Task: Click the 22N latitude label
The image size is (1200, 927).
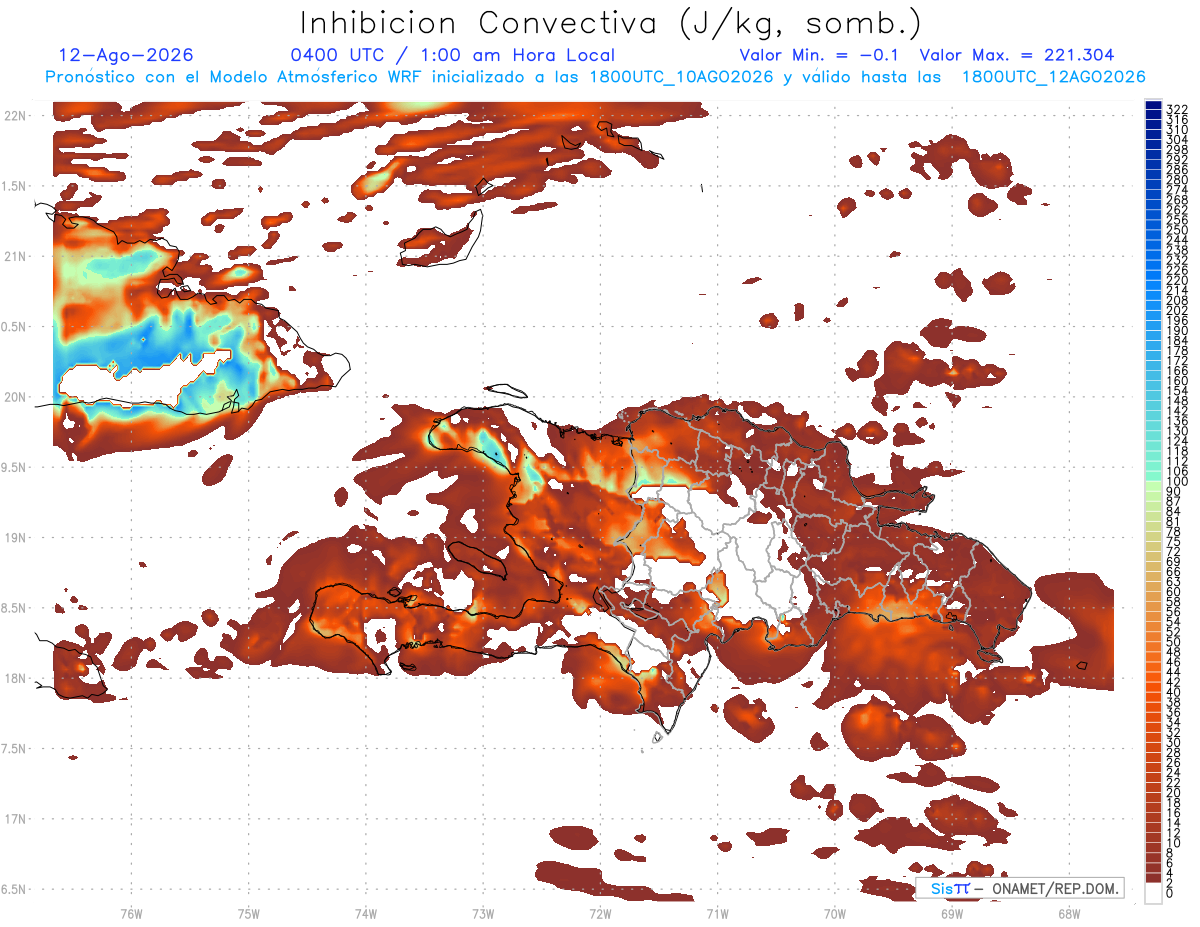Action: [x=14, y=116]
